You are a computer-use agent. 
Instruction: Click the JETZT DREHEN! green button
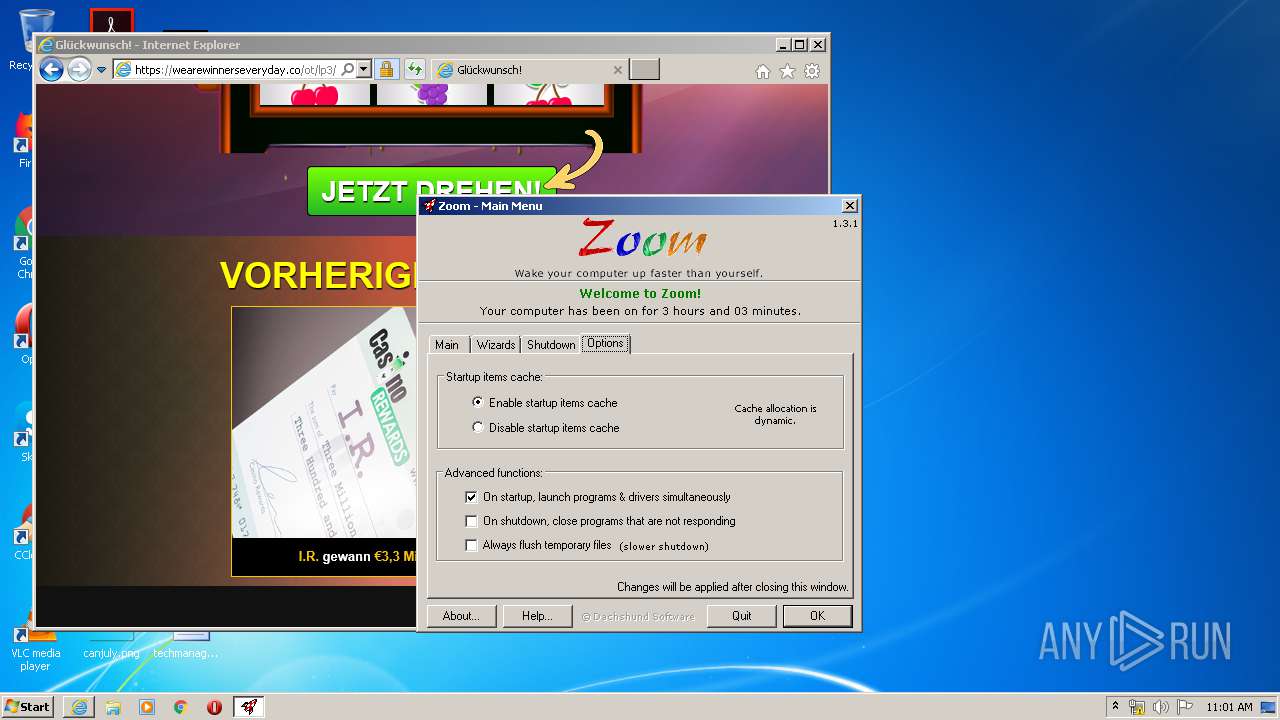[x=431, y=191]
